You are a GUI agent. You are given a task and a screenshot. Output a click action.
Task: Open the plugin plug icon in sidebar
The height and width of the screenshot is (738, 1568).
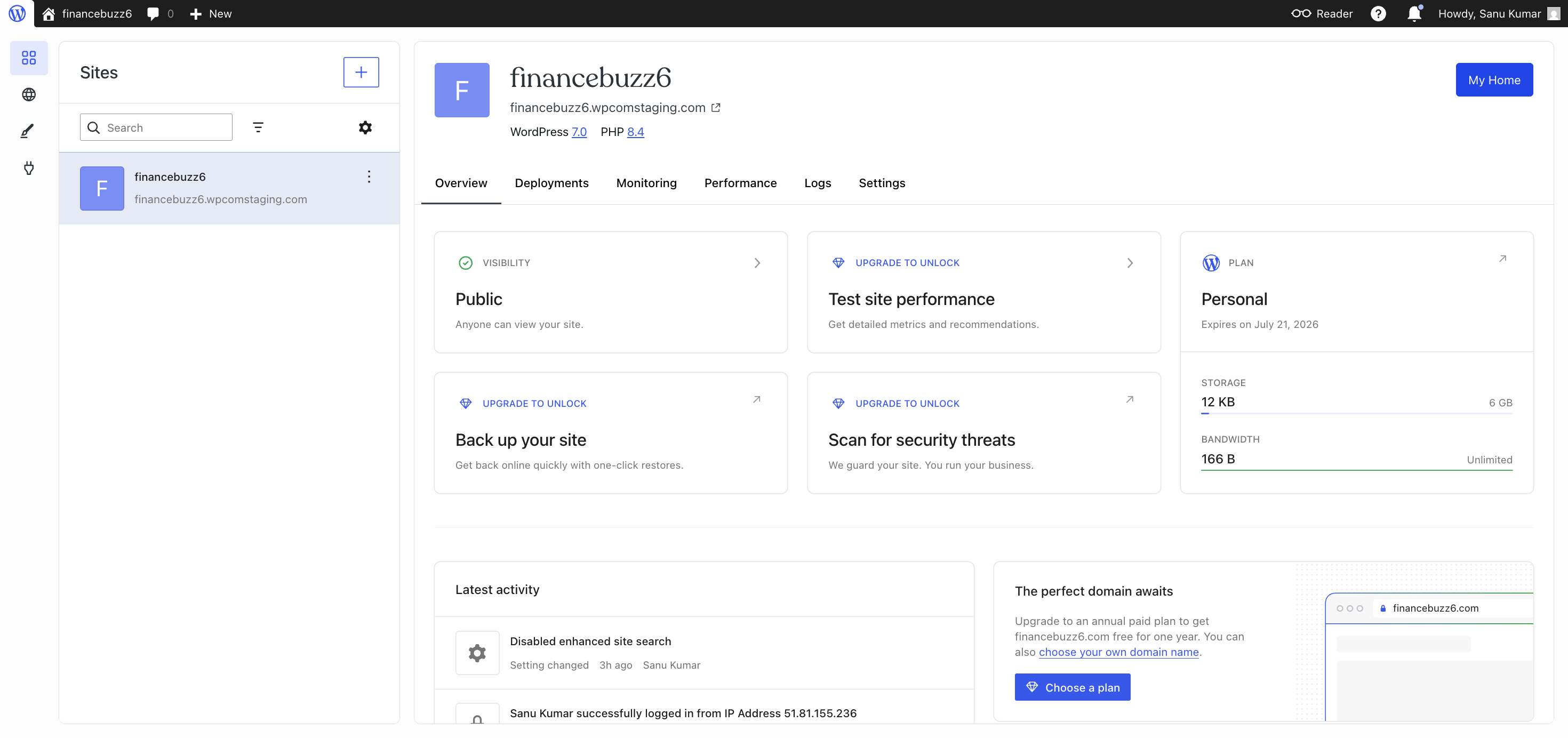pos(29,168)
